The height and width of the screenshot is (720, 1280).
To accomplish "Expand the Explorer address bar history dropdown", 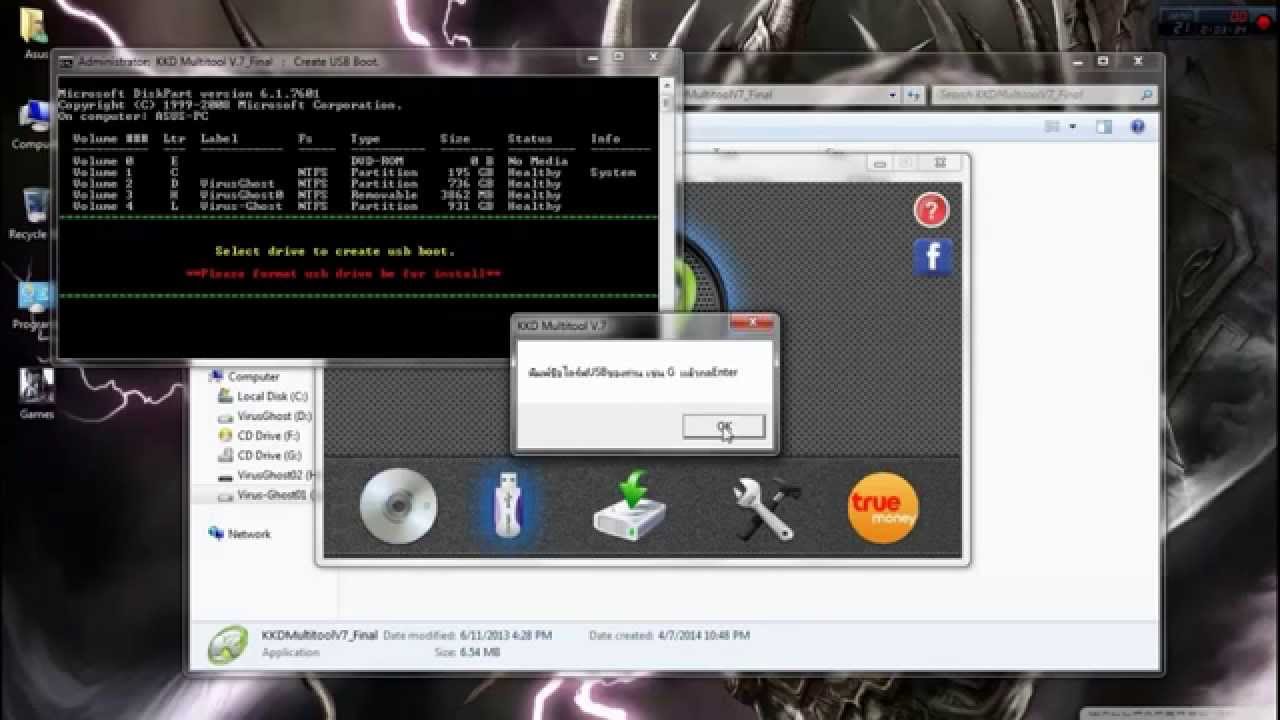I will (x=892, y=95).
